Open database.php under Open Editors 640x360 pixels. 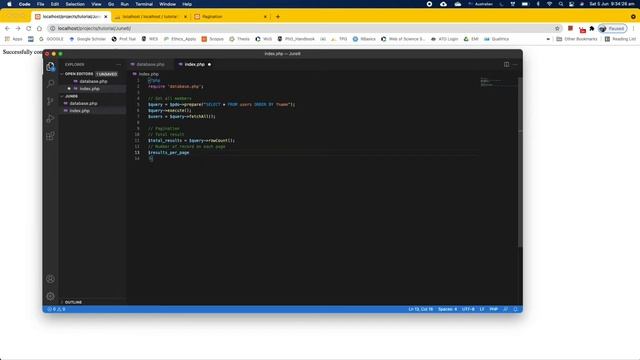(93, 81)
